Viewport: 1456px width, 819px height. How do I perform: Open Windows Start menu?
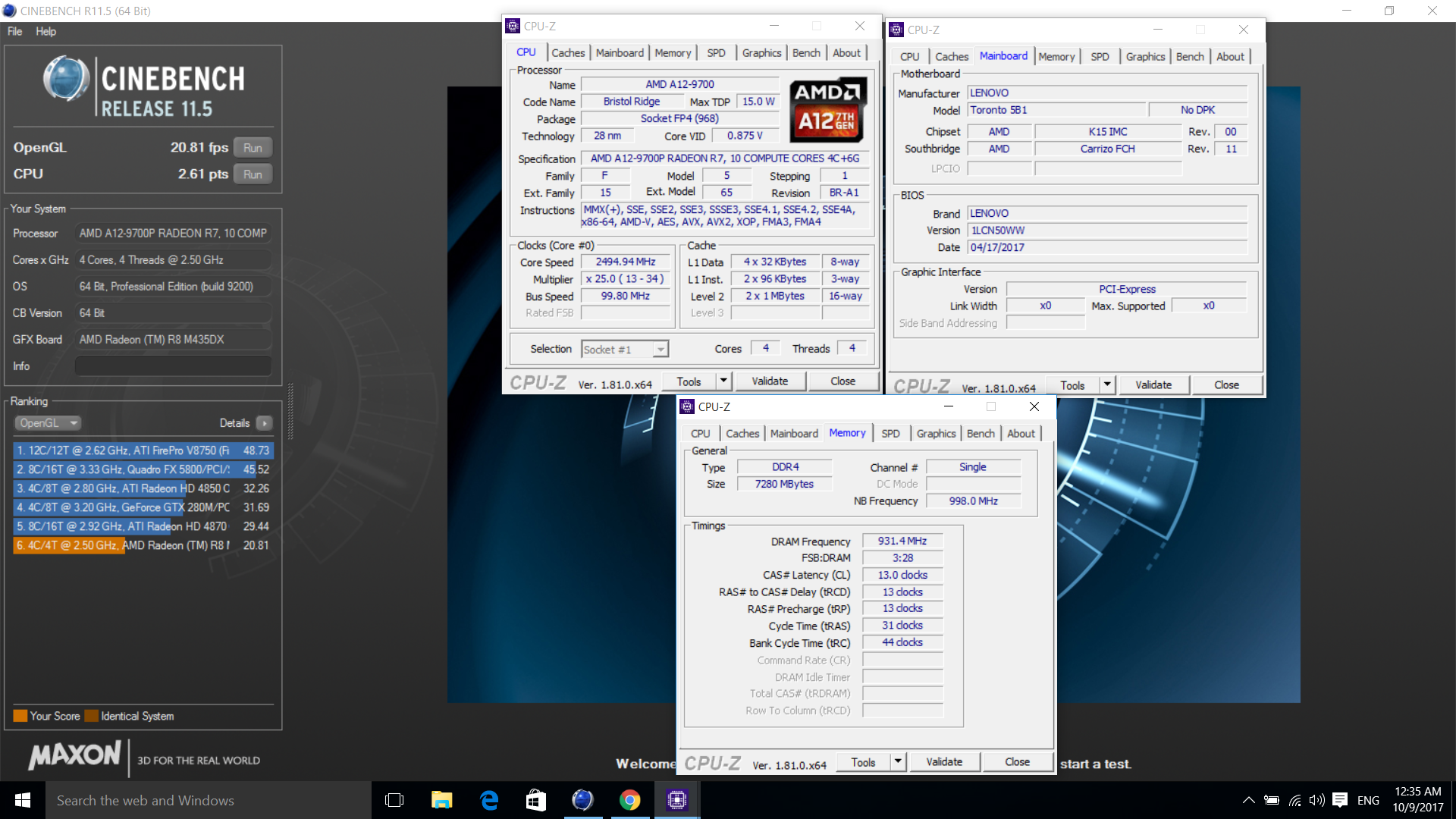click(x=22, y=800)
